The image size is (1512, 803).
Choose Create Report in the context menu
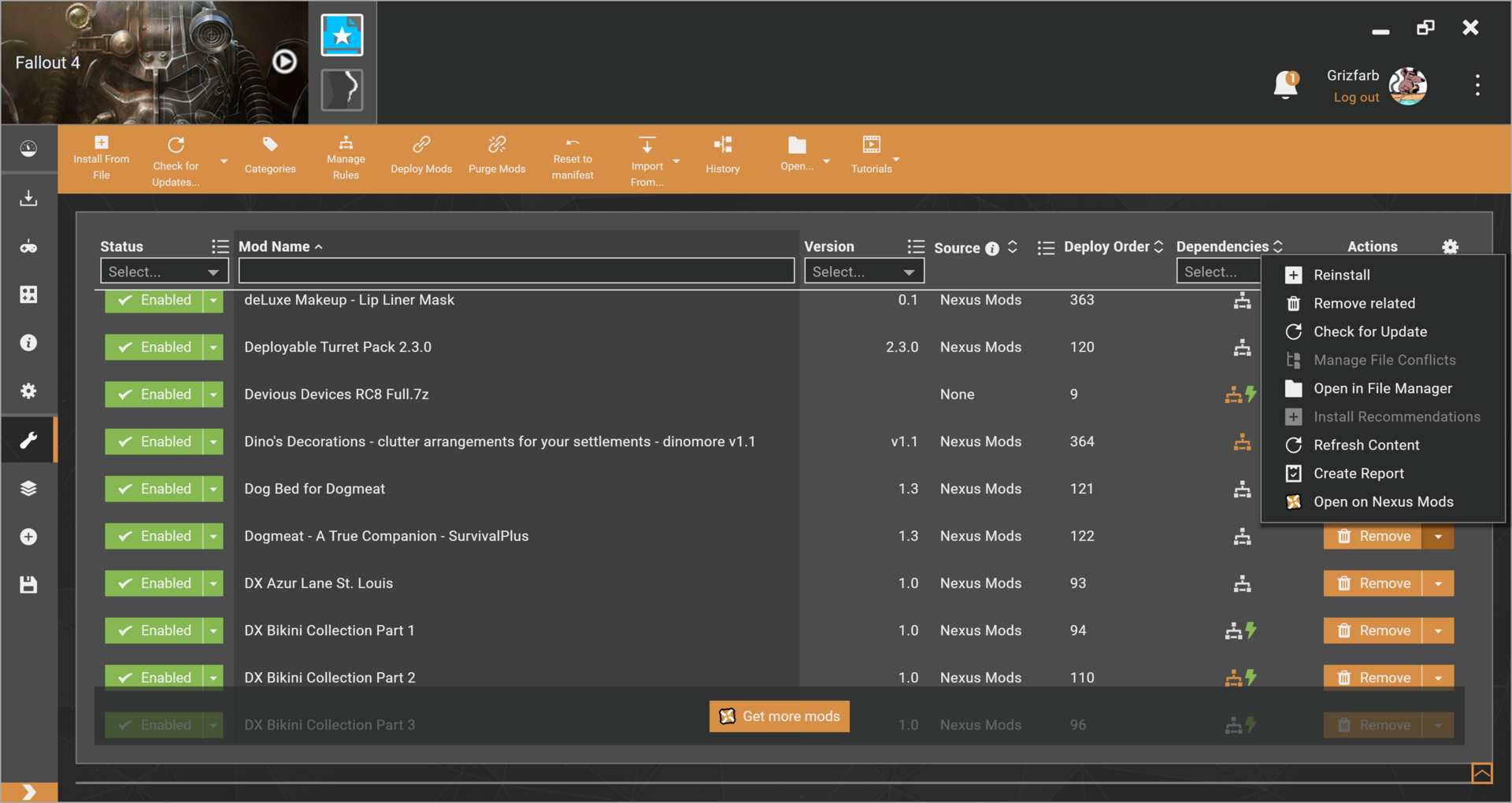1383,473
